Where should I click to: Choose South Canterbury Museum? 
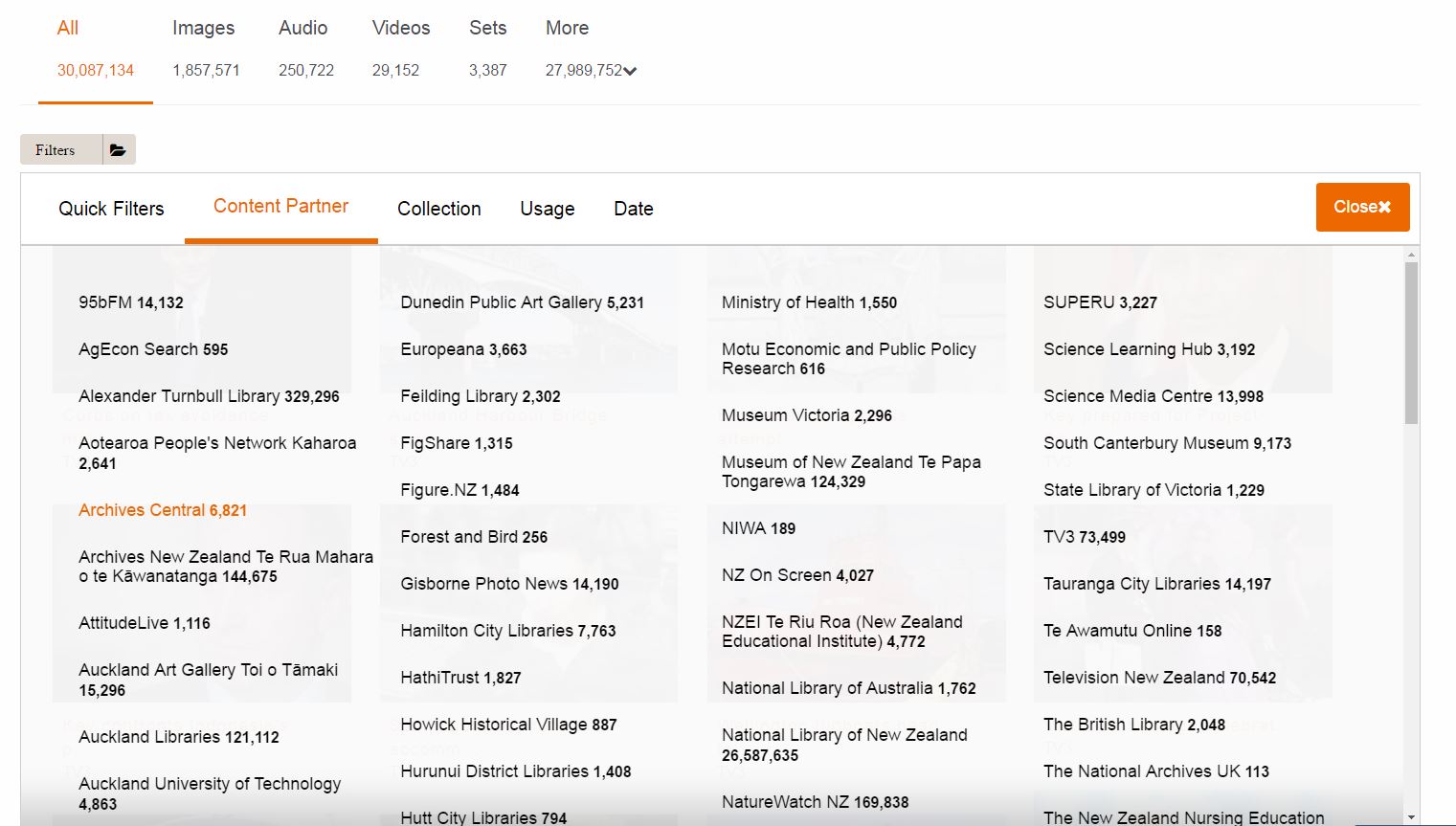[1167, 443]
